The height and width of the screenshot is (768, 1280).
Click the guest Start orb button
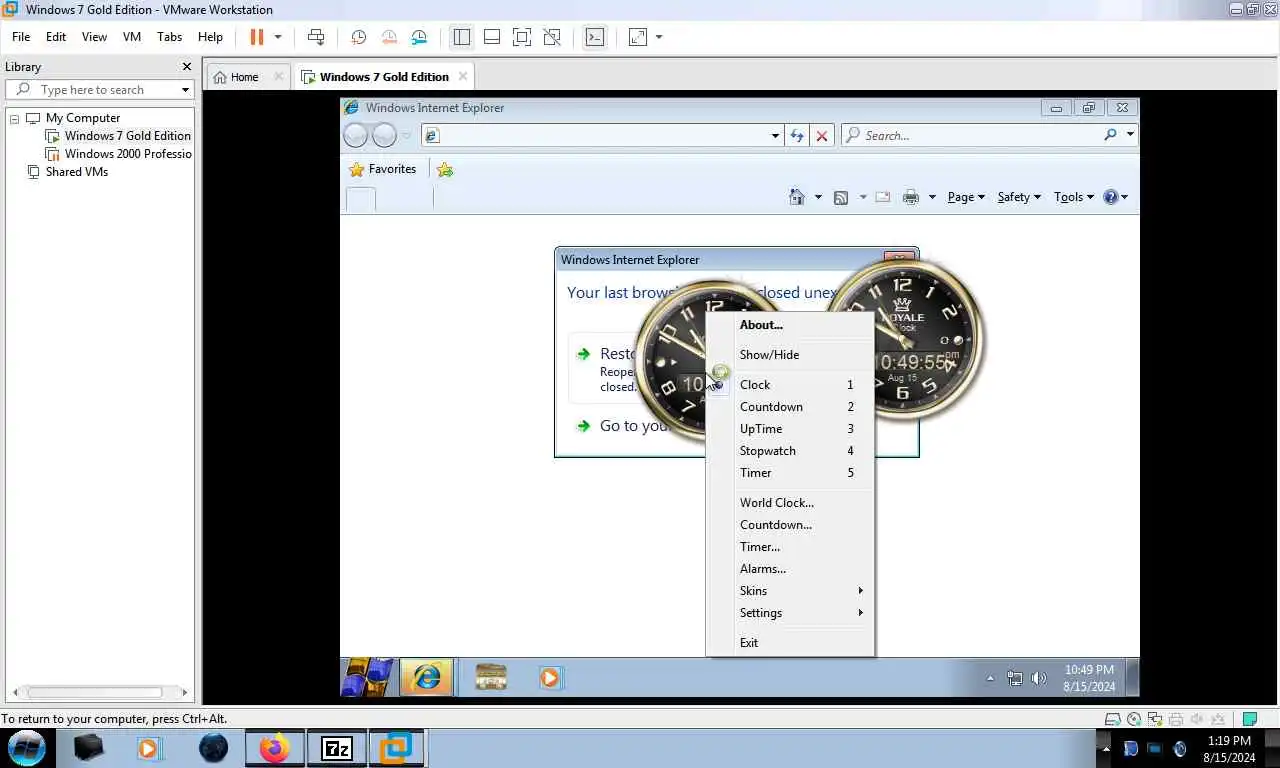[367, 677]
